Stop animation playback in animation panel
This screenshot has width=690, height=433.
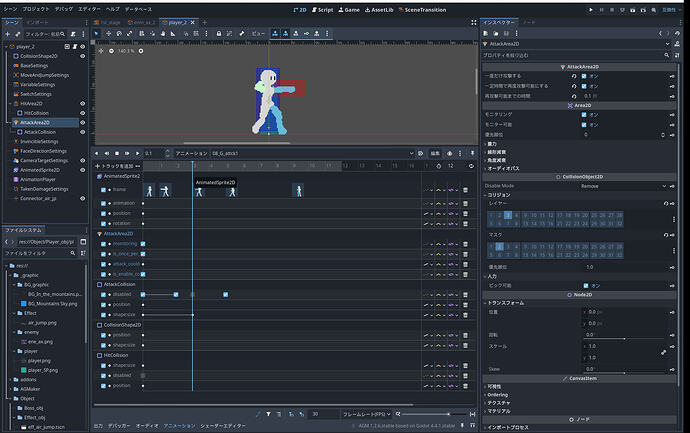coord(117,153)
